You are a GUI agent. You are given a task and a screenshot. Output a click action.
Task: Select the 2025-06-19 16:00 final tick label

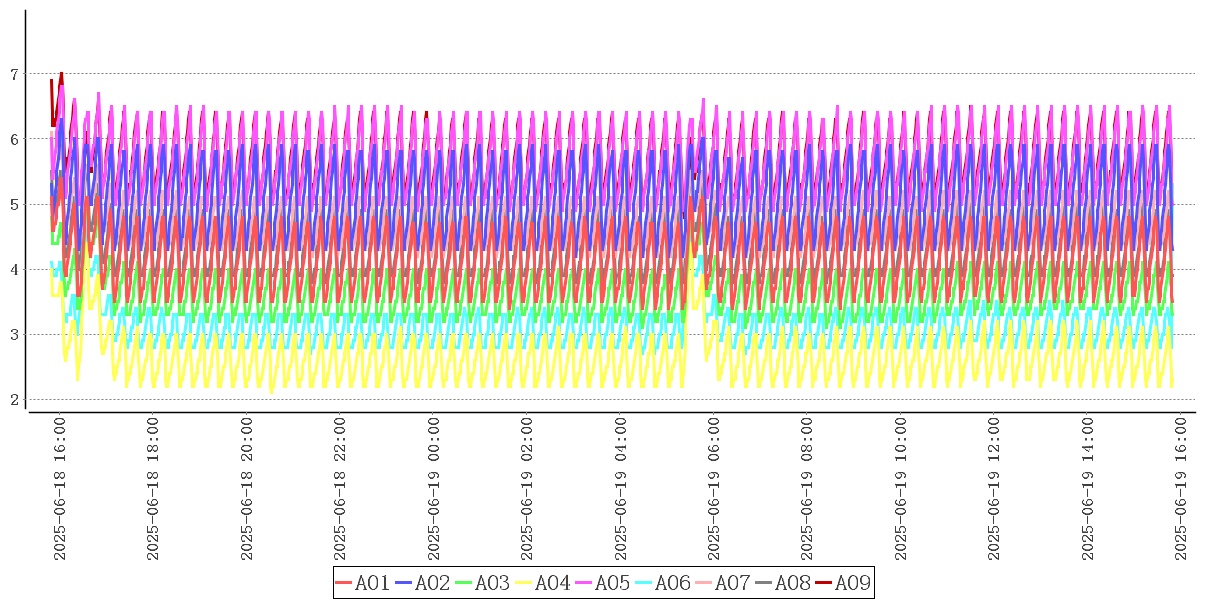click(x=1181, y=488)
